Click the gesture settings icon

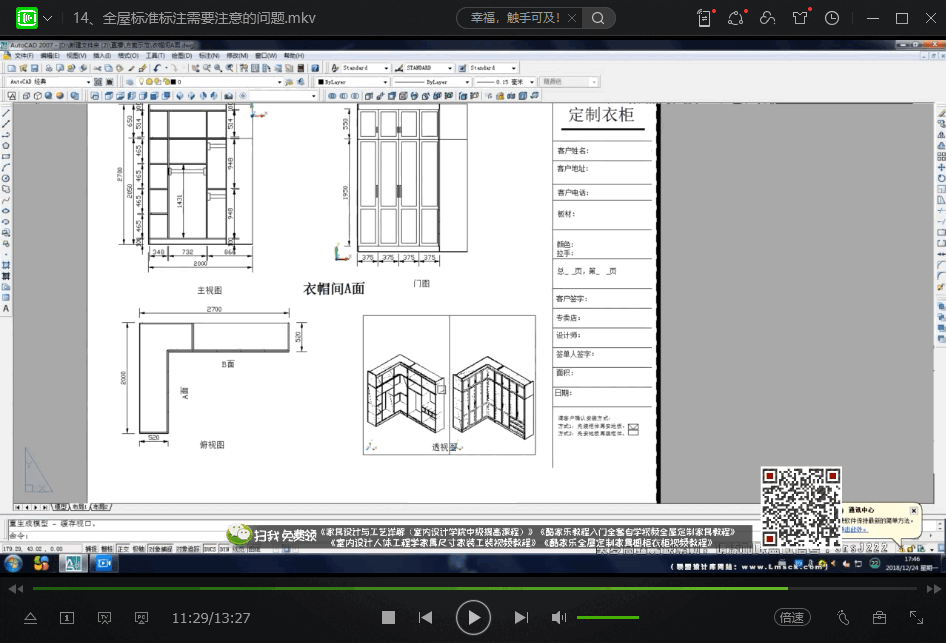pos(843,618)
